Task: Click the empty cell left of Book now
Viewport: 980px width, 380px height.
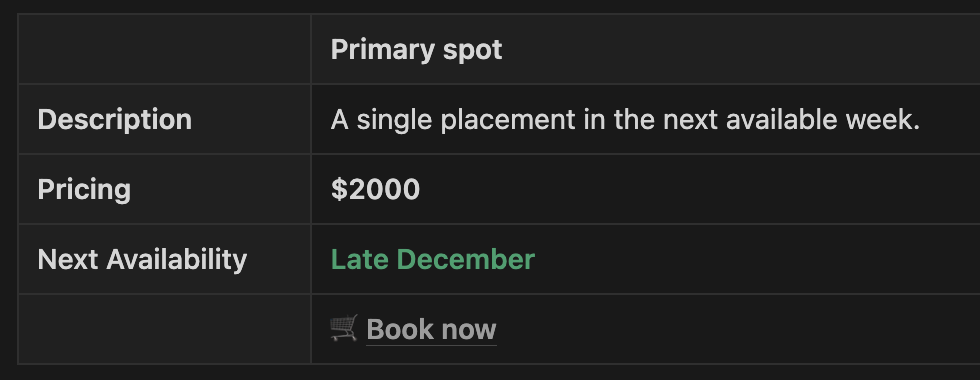Action: 165,329
